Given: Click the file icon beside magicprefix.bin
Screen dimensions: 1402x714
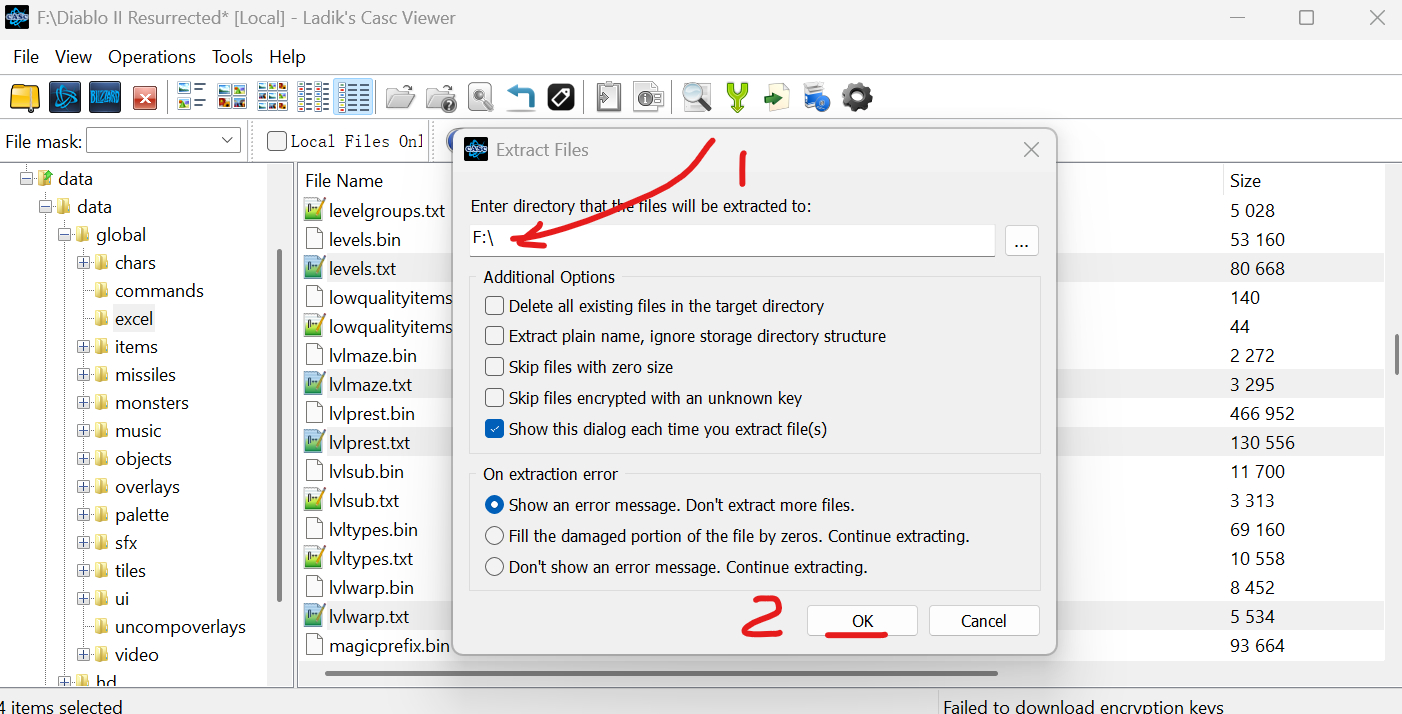Looking at the screenshot, I should click(x=314, y=645).
